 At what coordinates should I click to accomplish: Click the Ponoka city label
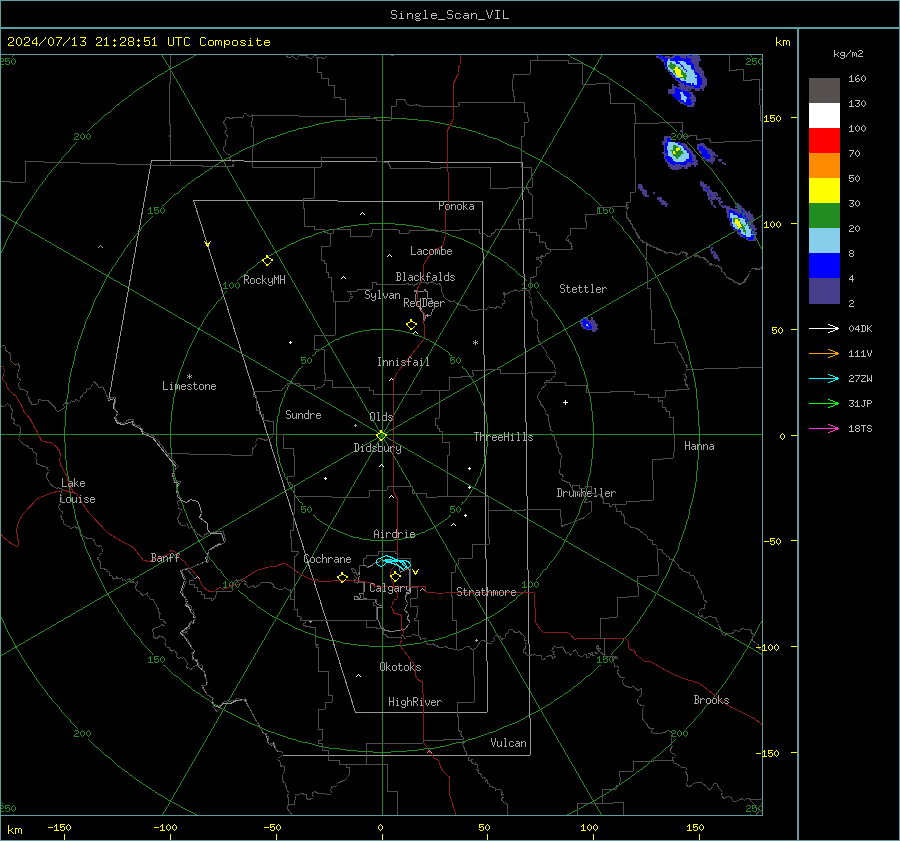point(456,206)
